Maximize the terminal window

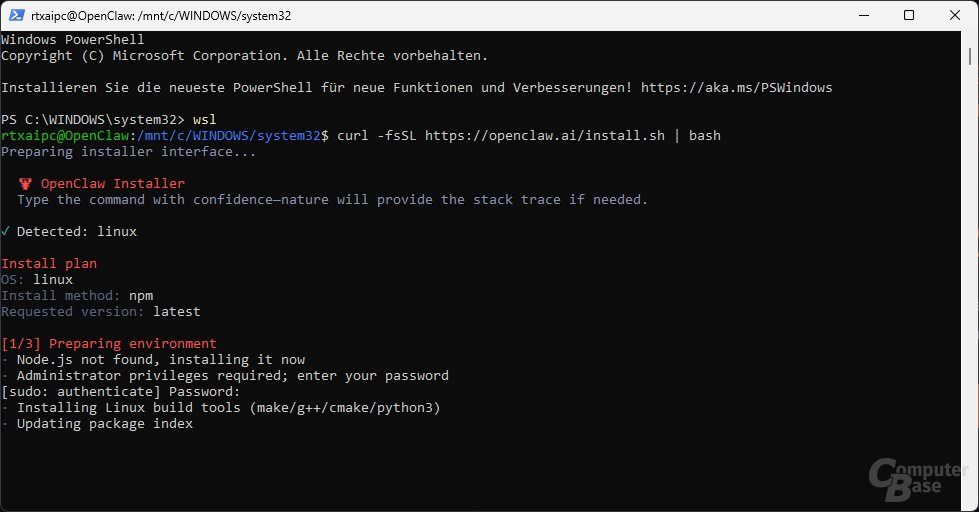tap(909, 15)
